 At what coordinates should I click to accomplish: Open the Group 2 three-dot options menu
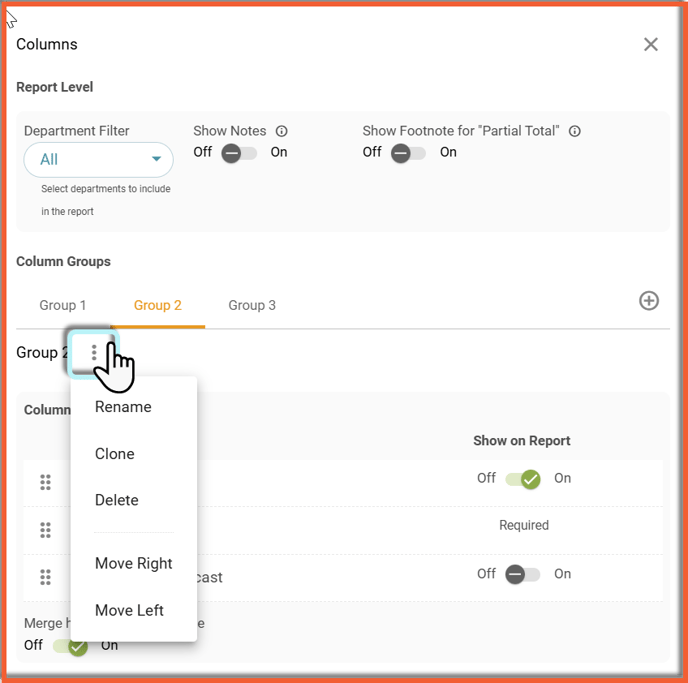[93, 353]
